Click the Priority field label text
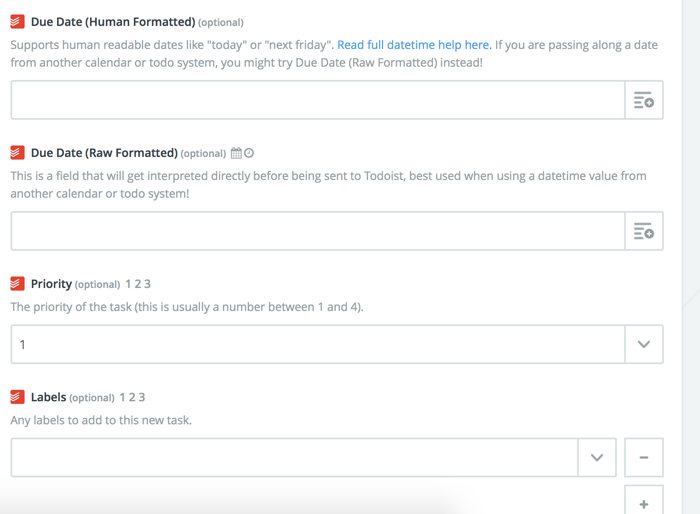This screenshot has width=700, height=514. [x=51, y=284]
